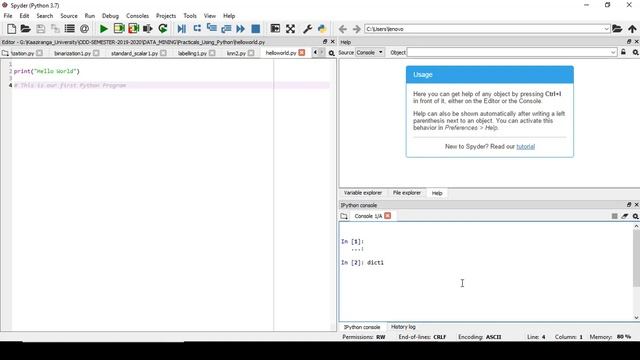Screen dimensions: 640x360
Task: Re-run last script icon
Action: tap(163, 29)
